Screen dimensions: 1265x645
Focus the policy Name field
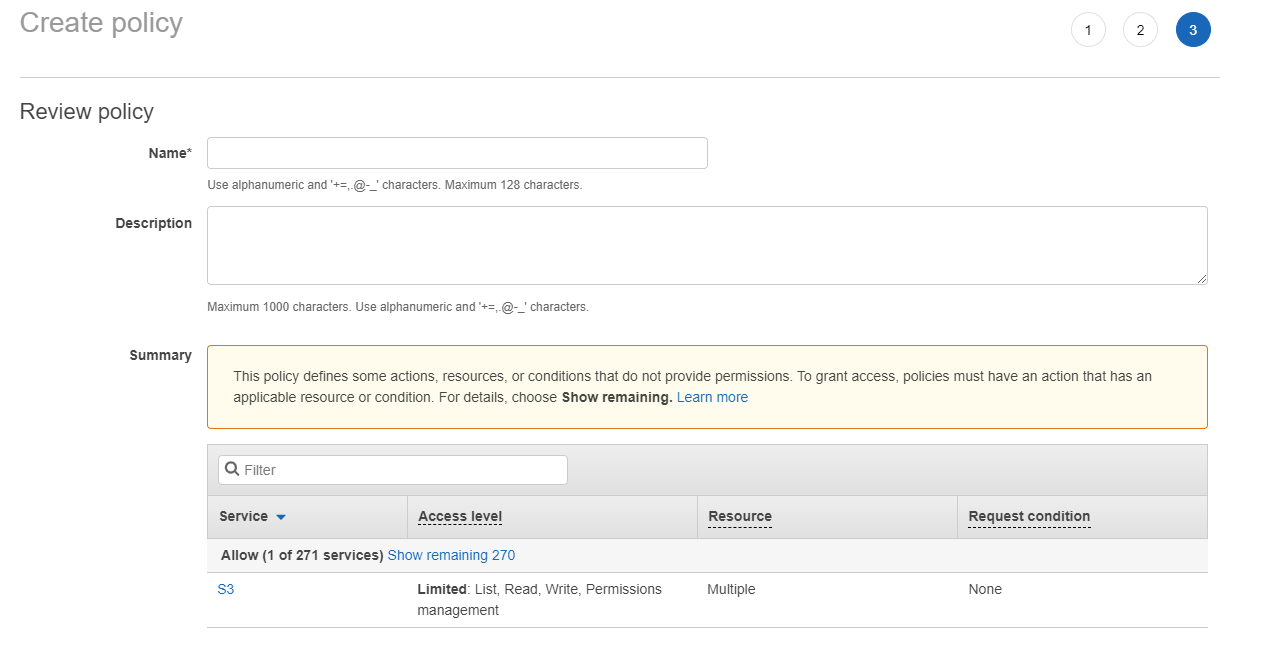point(457,153)
